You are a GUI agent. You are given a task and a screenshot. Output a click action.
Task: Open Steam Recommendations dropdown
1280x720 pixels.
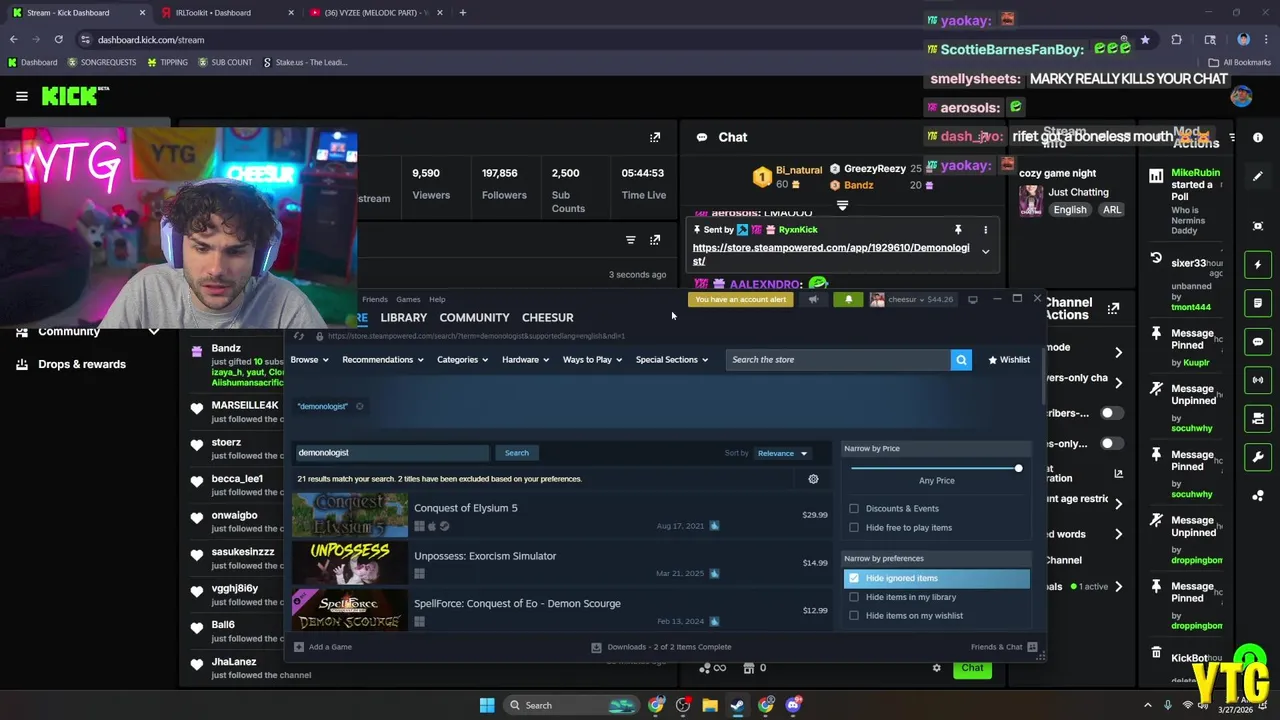[x=383, y=360]
